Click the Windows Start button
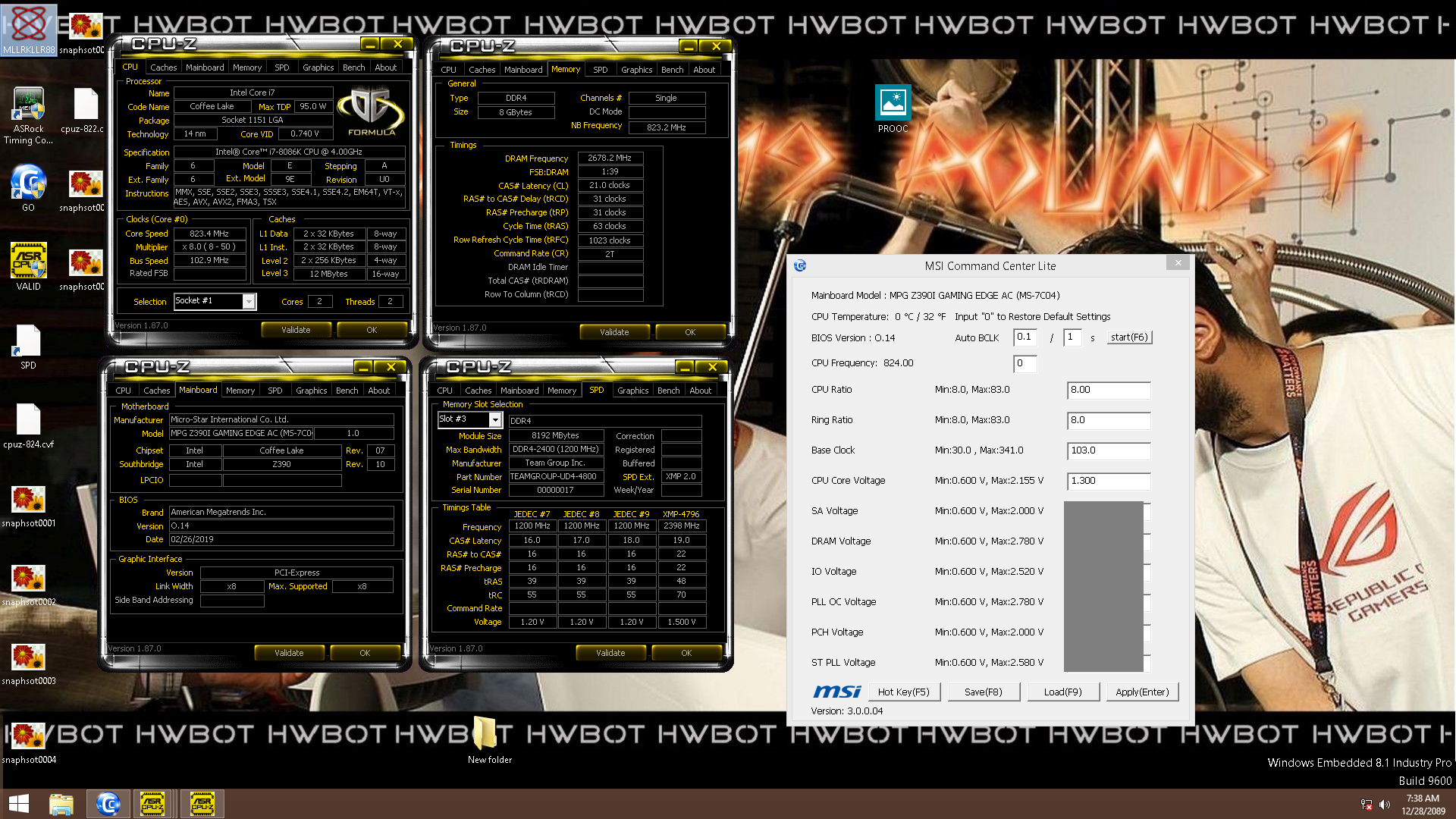 coord(19,804)
